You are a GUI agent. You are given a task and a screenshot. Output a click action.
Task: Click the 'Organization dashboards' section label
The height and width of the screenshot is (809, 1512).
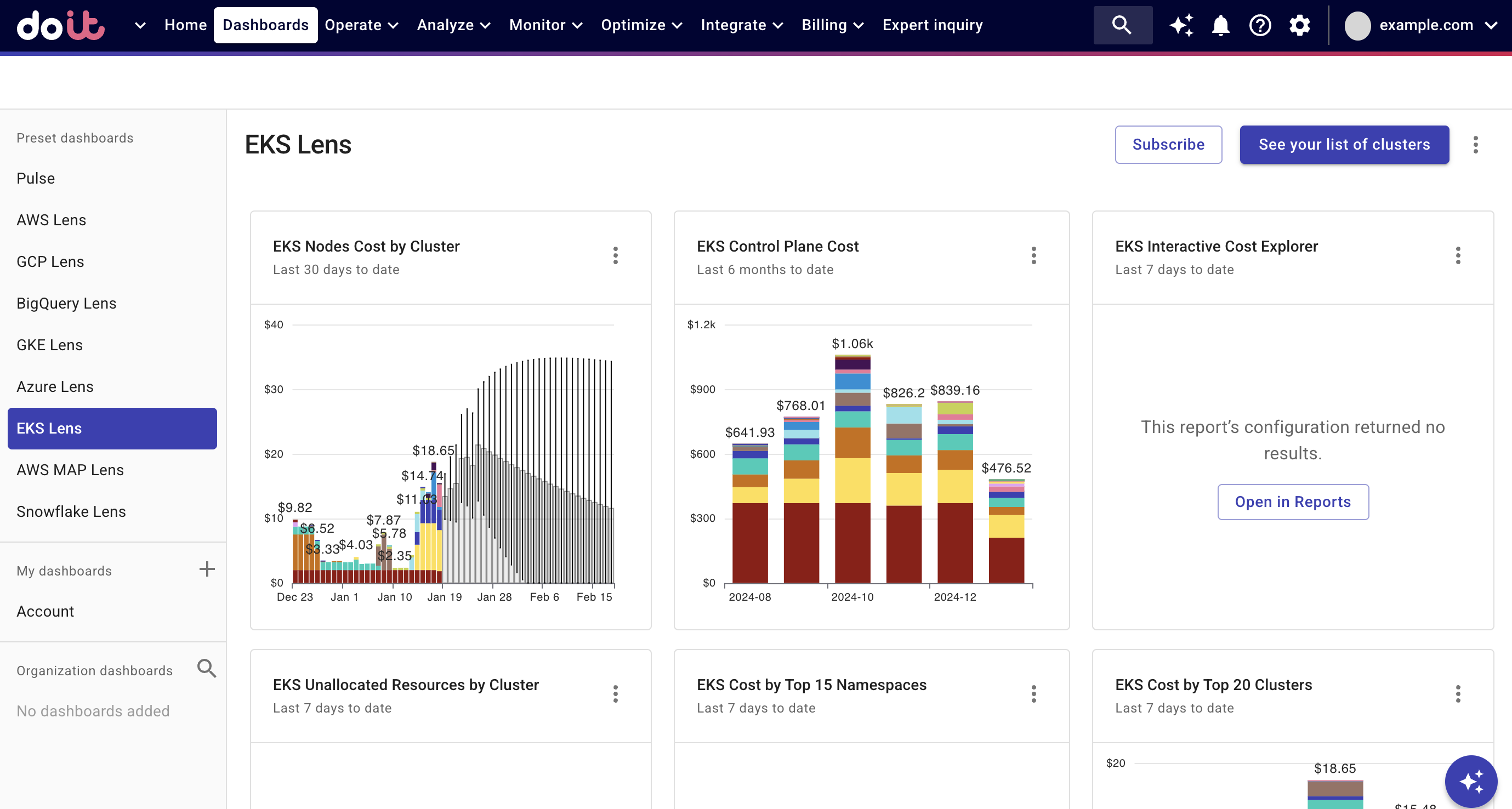coord(94,670)
